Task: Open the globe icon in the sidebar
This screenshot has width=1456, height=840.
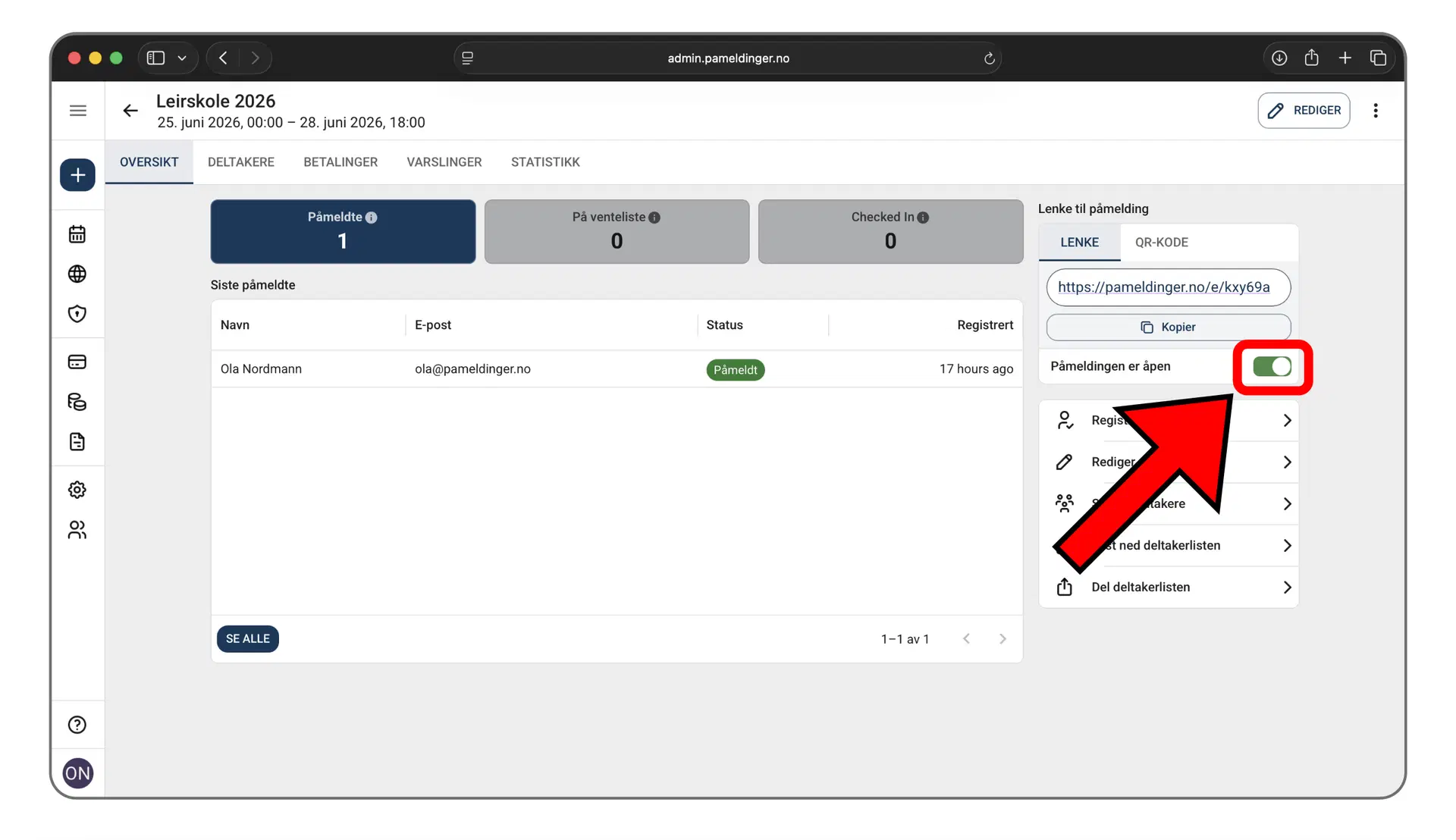Action: (77, 274)
